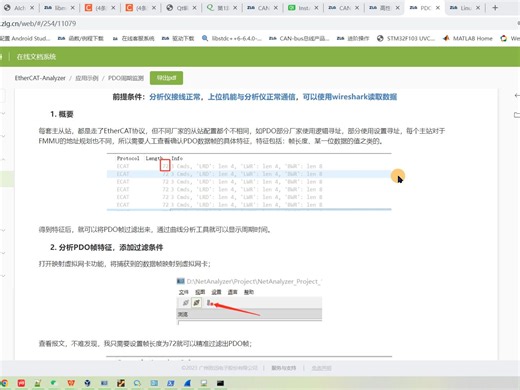Open the orange WPS icon in taskbar
Screen dimensions: 520x390
coord(71,383)
